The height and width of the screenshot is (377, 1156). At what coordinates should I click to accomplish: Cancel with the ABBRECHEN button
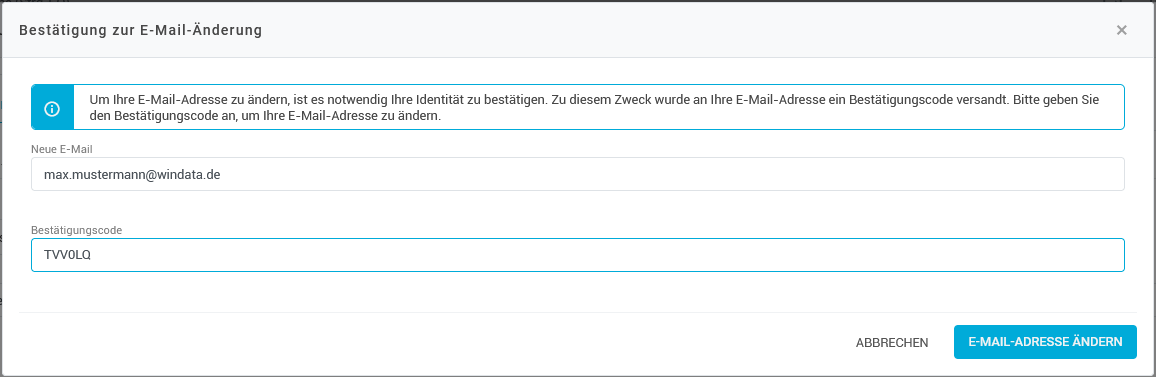892,342
